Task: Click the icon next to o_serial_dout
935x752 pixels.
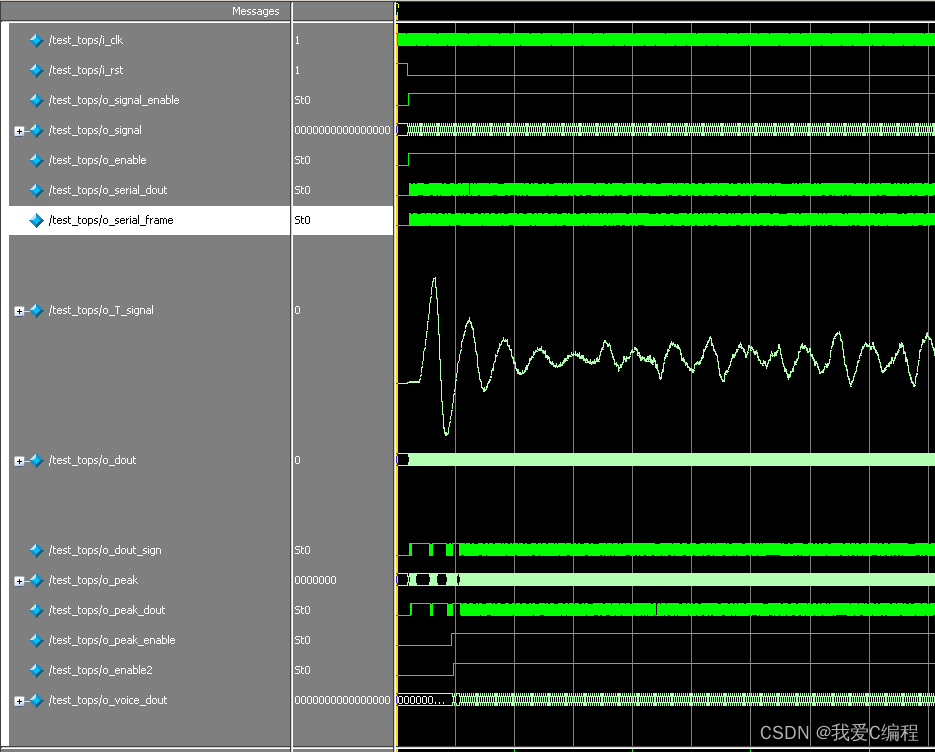Action: click(36, 191)
